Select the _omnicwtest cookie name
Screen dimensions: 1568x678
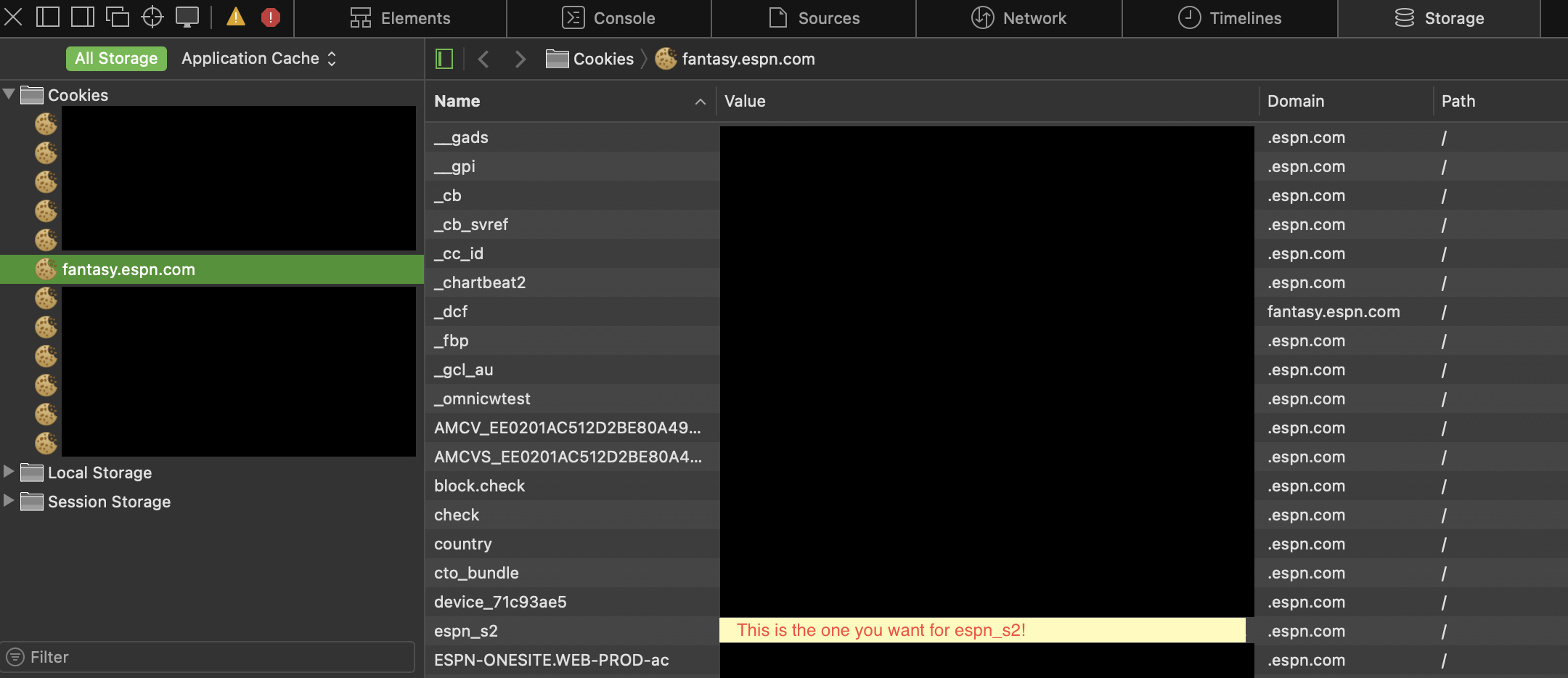coord(483,399)
